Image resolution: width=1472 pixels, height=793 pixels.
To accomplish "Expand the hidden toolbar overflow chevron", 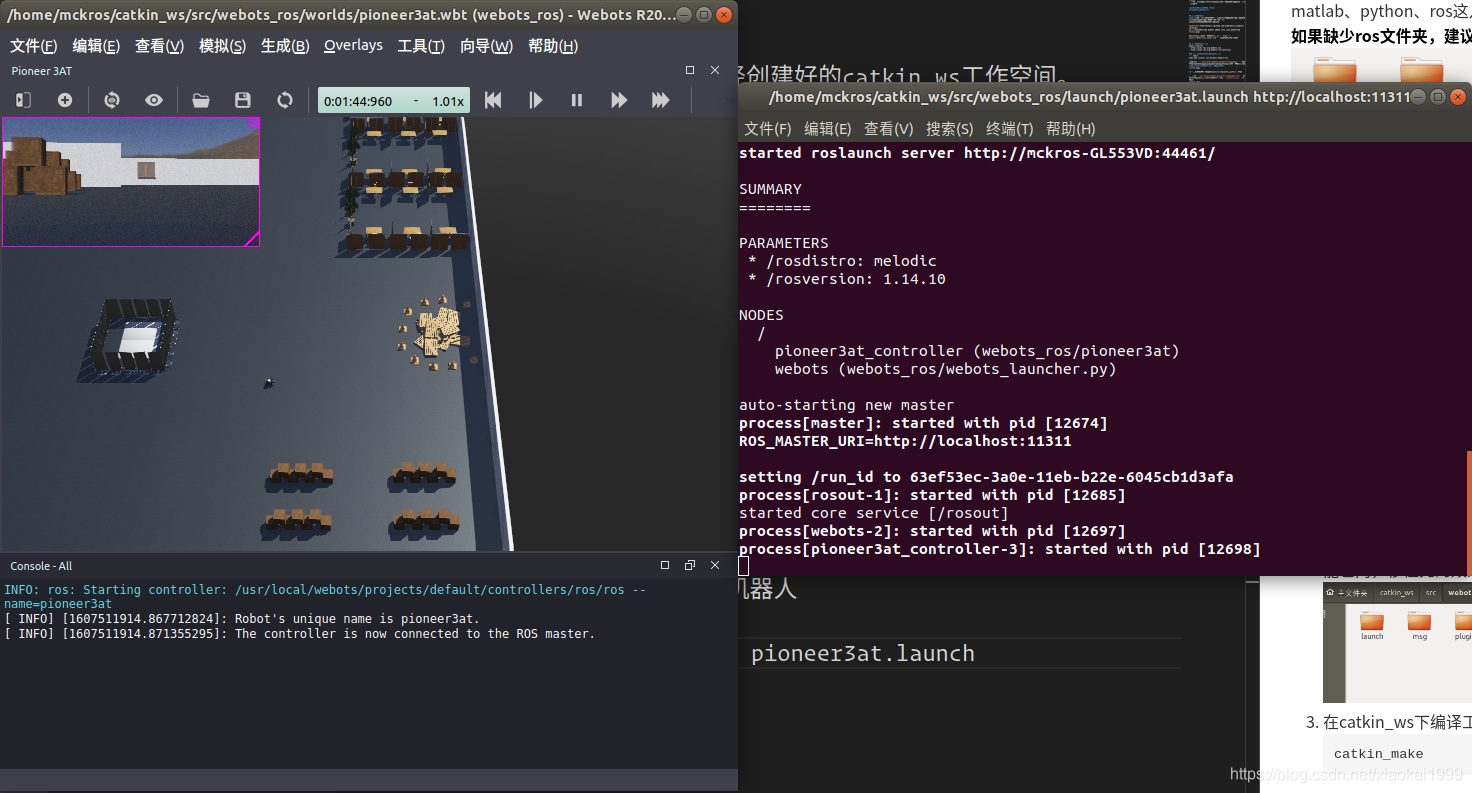I will (730, 100).
